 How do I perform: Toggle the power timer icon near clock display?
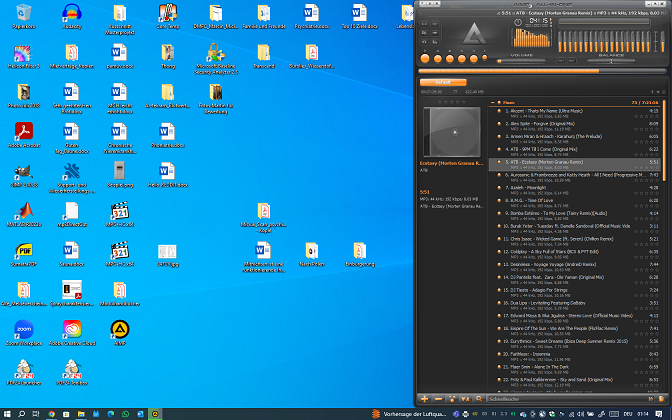point(518,22)
